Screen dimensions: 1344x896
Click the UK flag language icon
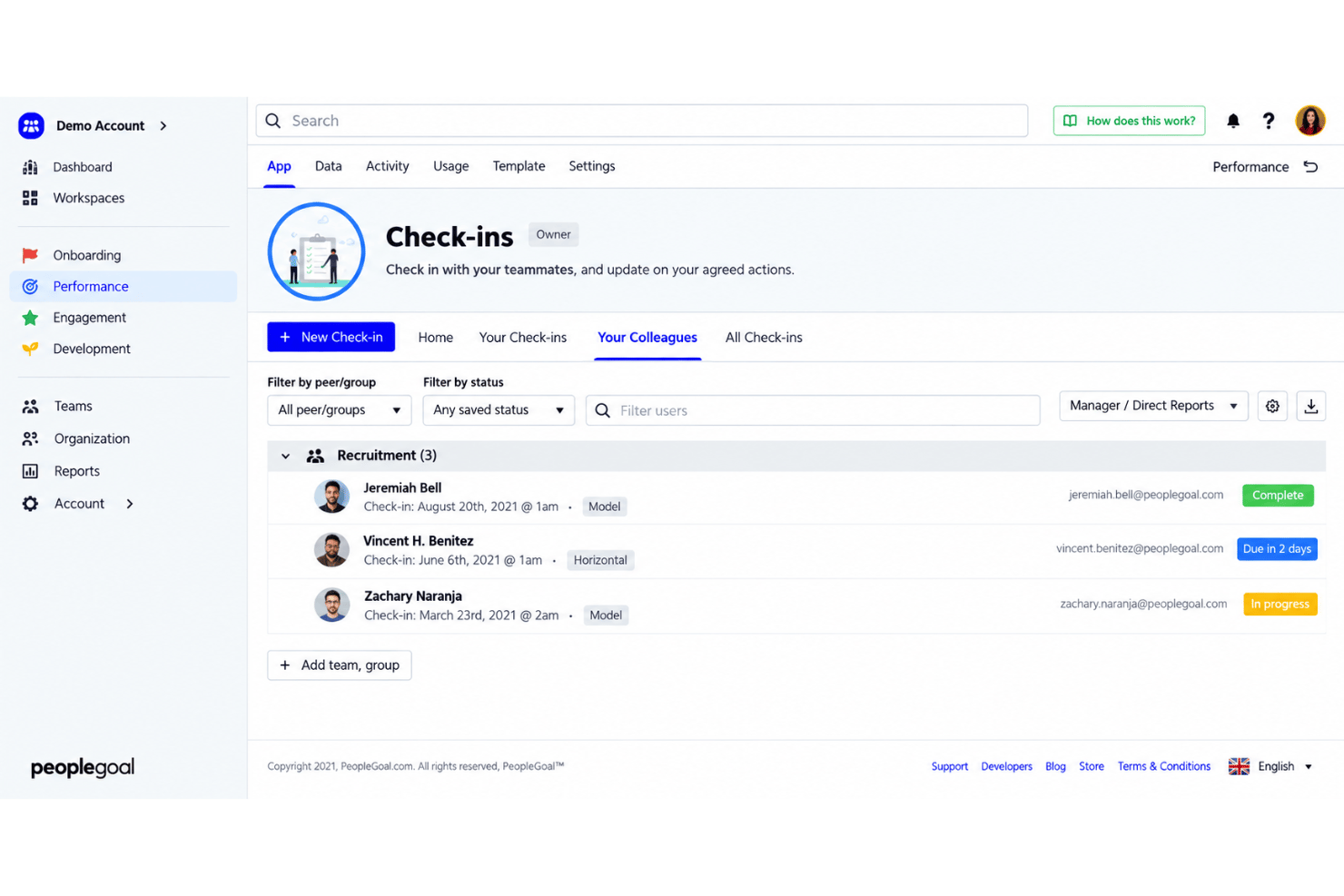pos(1239,766)
